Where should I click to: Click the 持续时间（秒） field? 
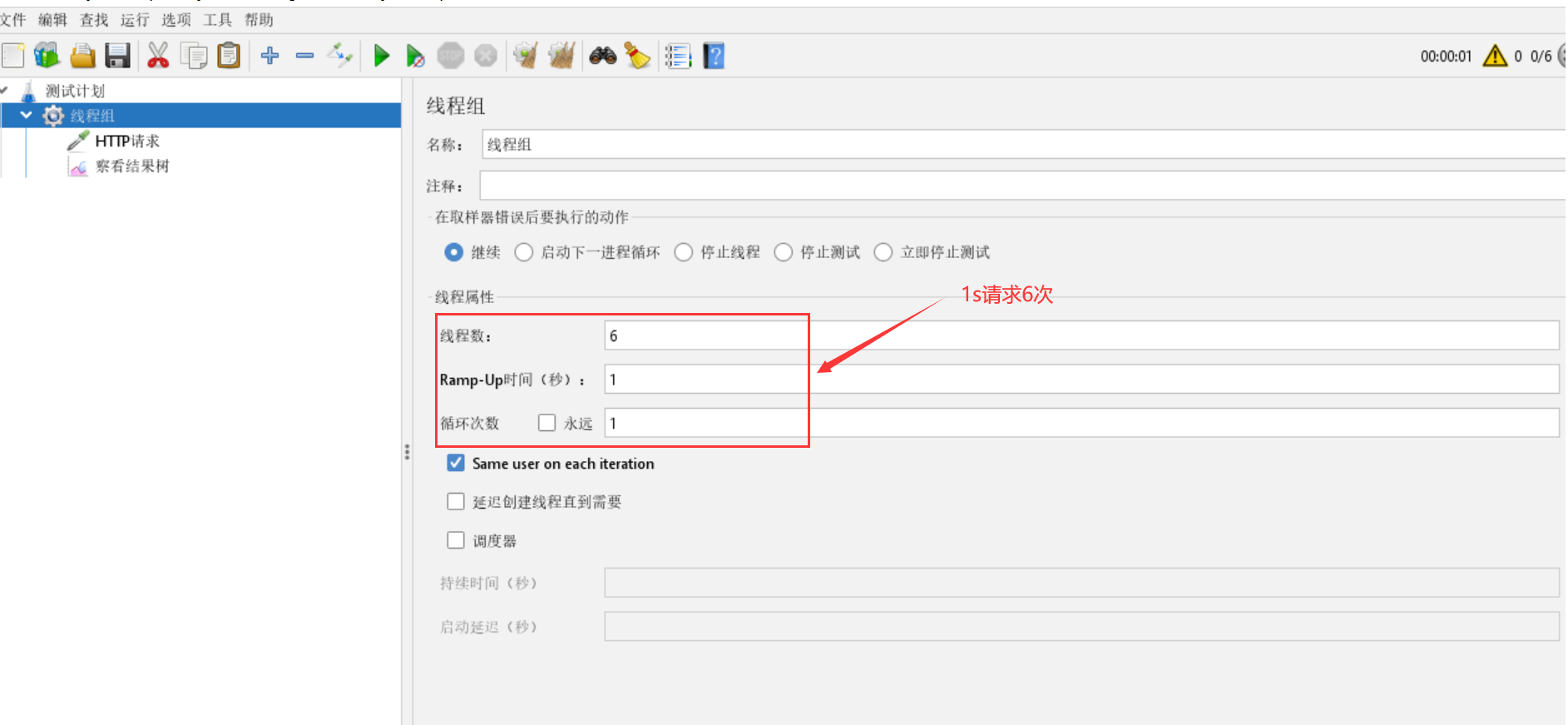[1081, 583]
